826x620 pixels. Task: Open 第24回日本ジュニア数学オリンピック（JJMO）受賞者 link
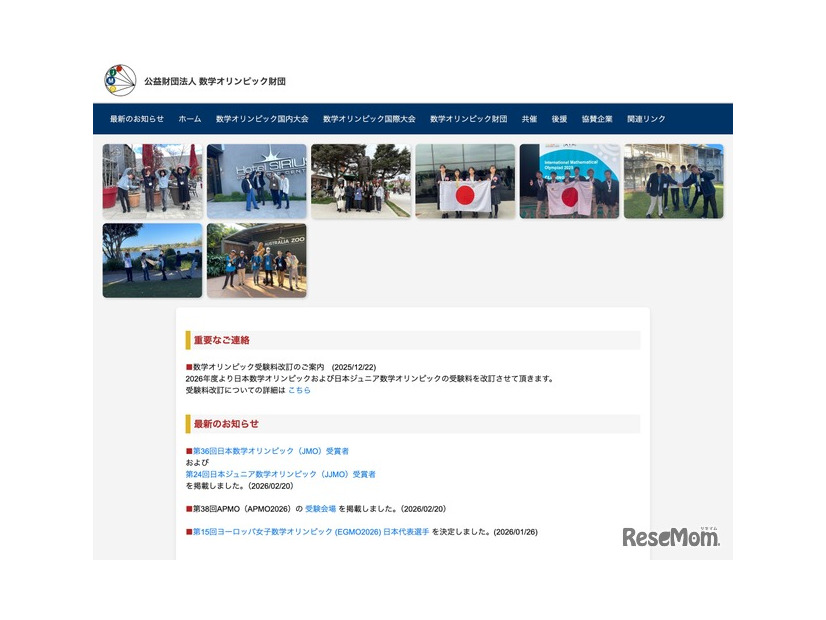pos(281,474)
